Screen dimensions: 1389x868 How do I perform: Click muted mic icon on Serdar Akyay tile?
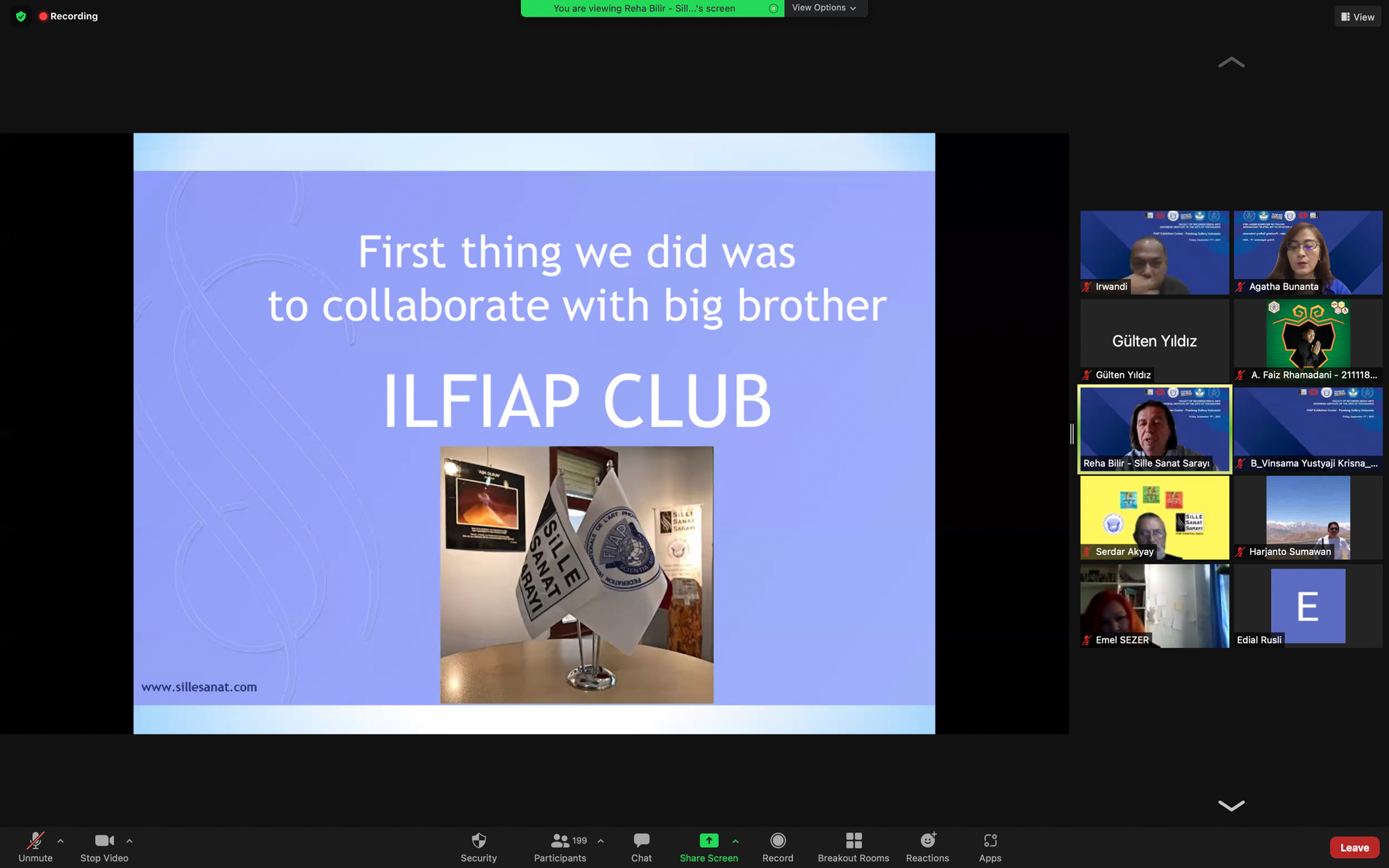tap(1088, 552)
